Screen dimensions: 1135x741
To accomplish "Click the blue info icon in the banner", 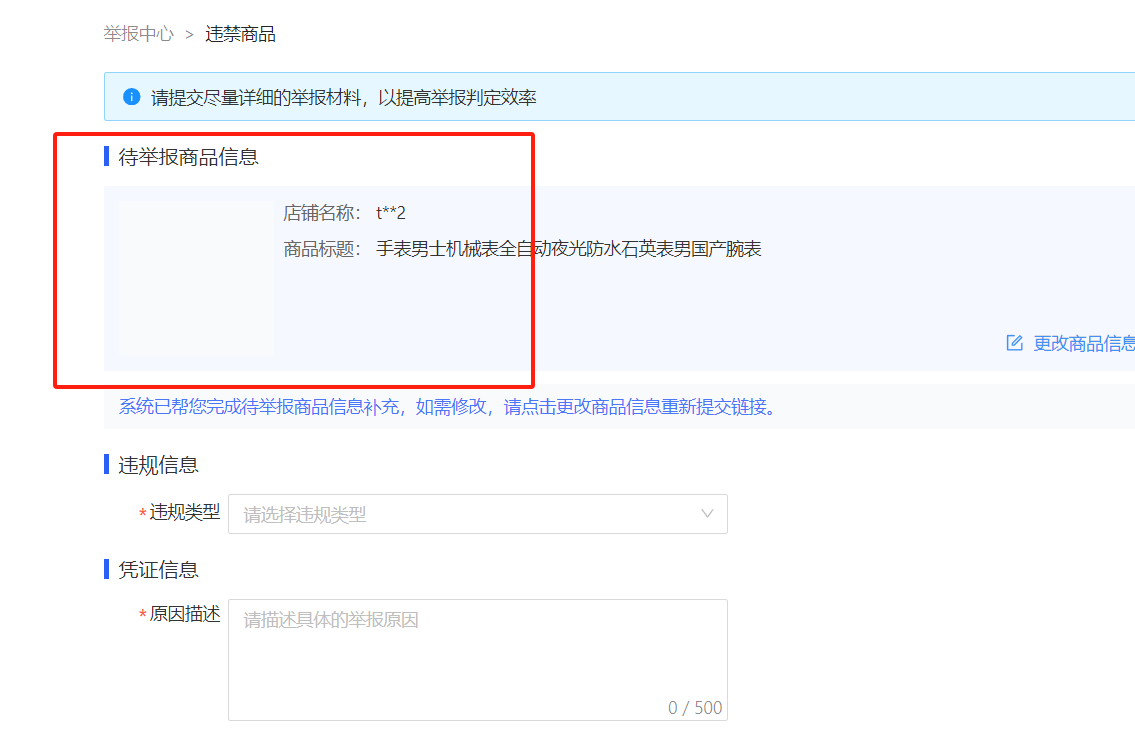I will click(131, 97).
